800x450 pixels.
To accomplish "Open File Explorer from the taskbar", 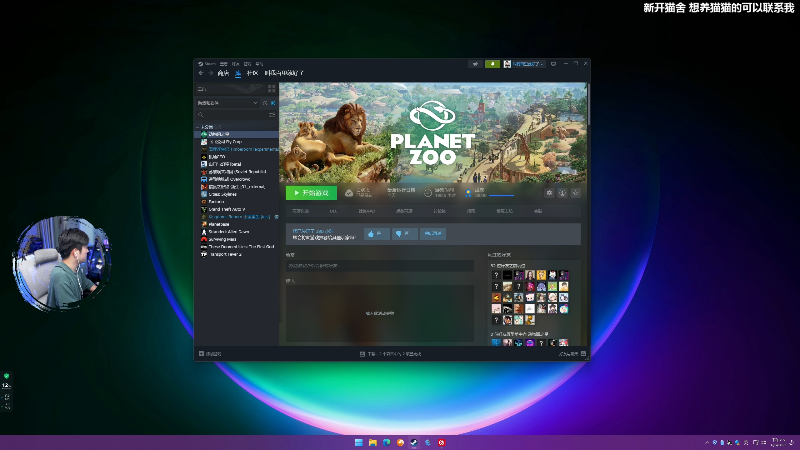I will (372, 442).
